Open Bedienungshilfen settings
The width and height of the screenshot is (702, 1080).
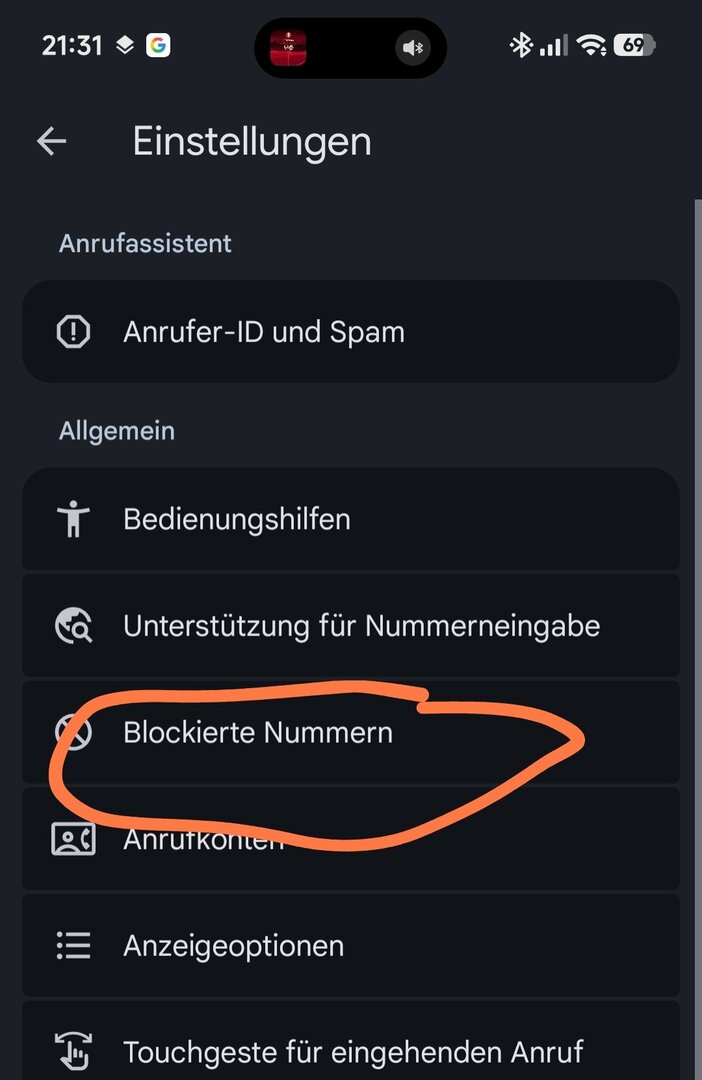coord(237,519)
